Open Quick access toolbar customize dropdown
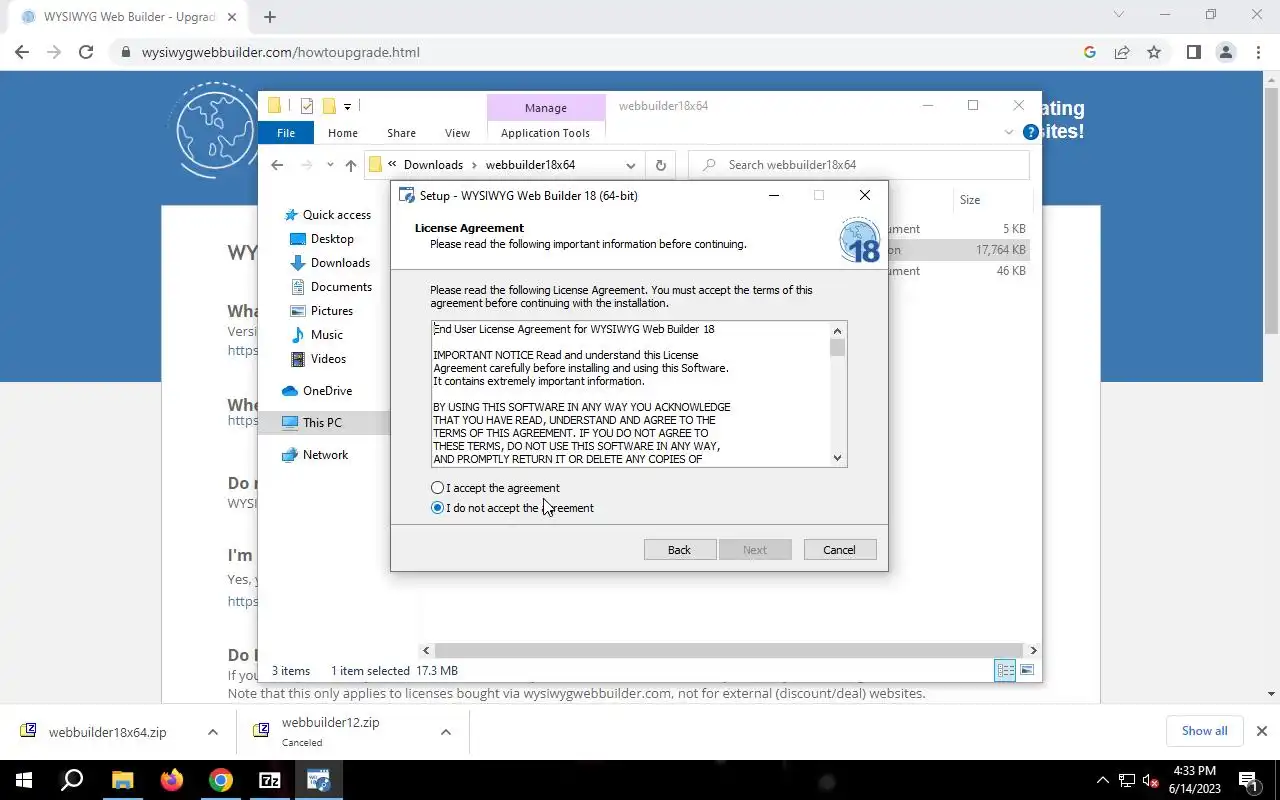 tap(347, 106)
